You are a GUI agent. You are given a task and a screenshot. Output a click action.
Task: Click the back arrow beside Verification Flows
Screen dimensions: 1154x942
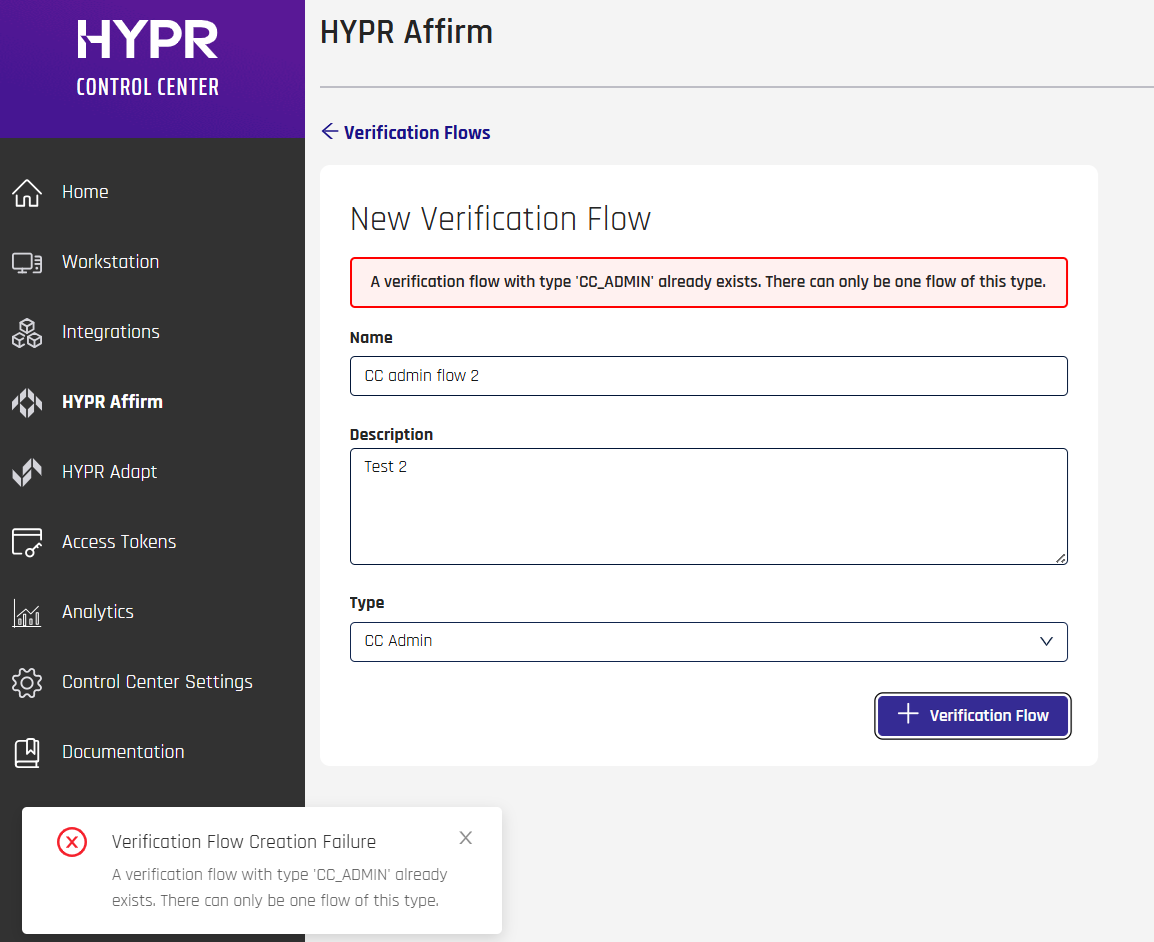[330, 131]
